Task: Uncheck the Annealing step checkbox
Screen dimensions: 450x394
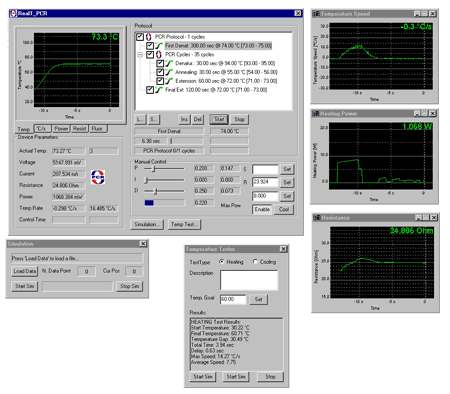Action: (x=160, y=72)
